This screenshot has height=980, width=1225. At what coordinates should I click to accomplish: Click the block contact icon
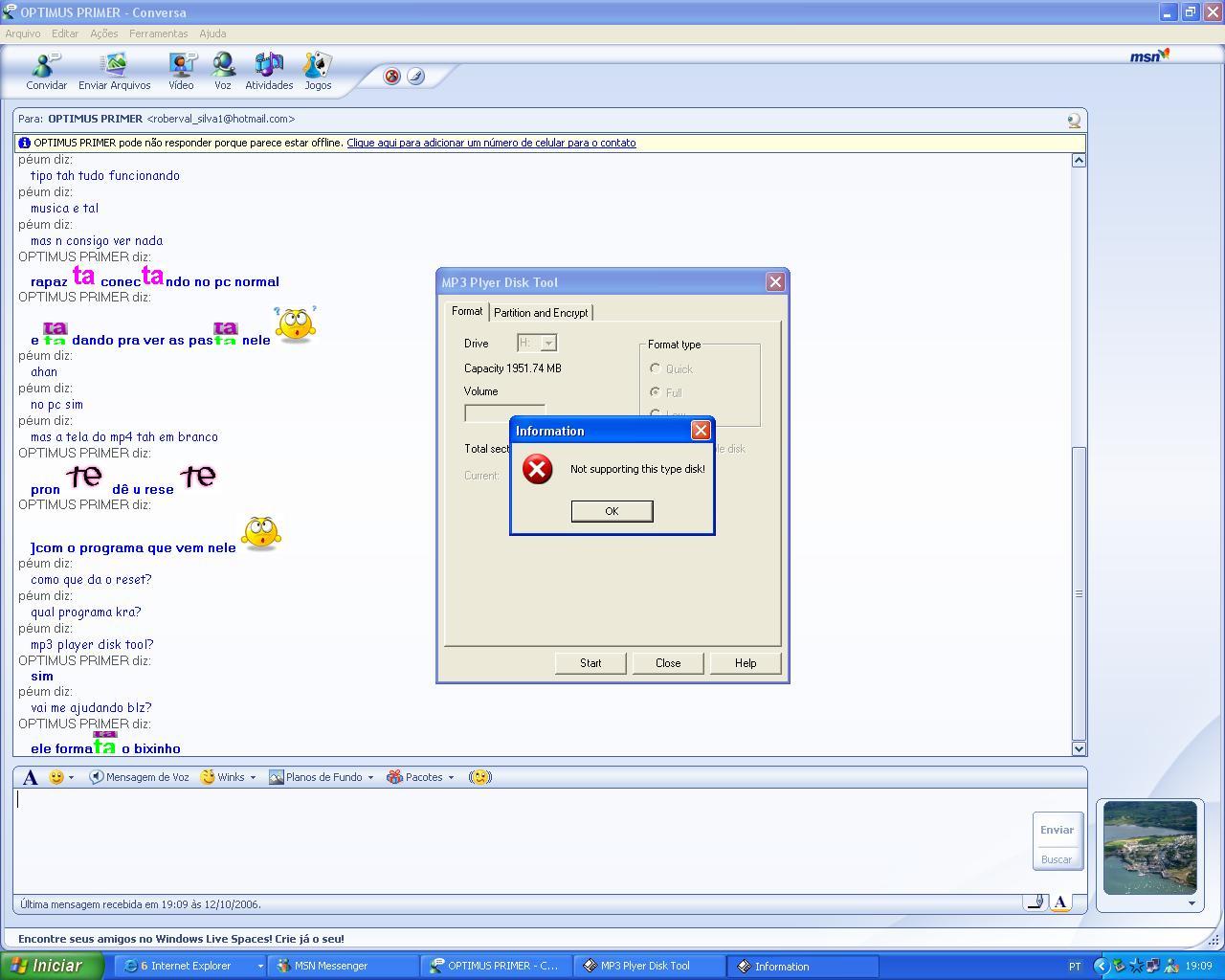[x=391, y=77]
